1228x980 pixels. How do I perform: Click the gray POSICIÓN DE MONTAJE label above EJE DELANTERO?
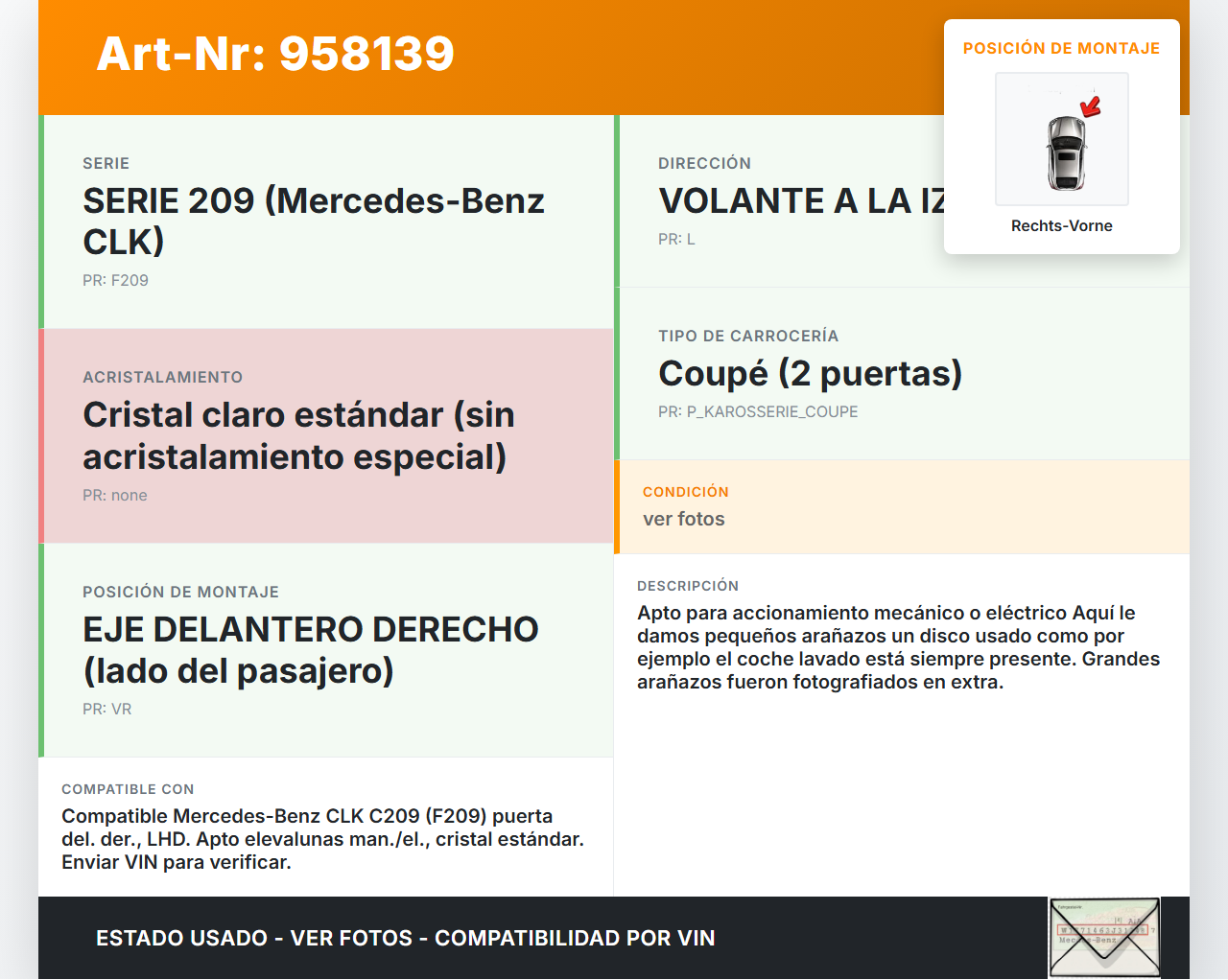coord(180,592)
